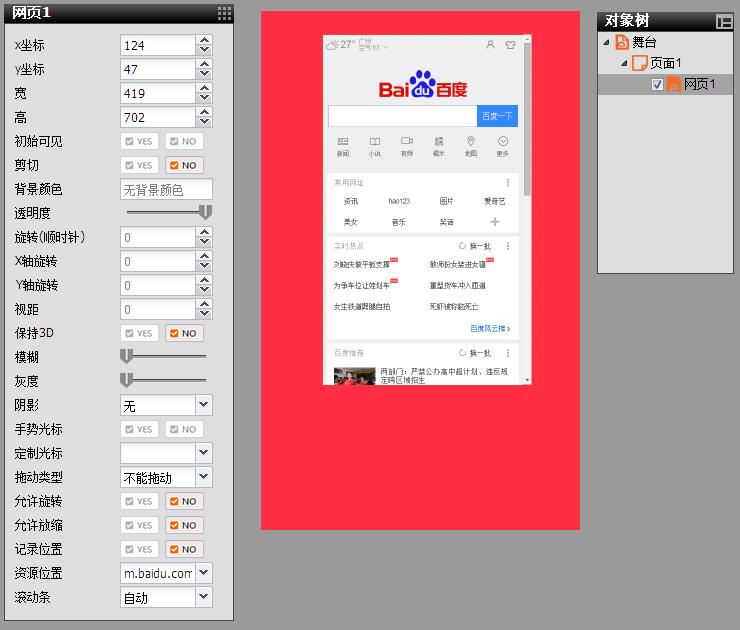Open the 音乐 link
Image resolution: width=740 pixels, height=630 pixels.
click(x=399, y=222)
